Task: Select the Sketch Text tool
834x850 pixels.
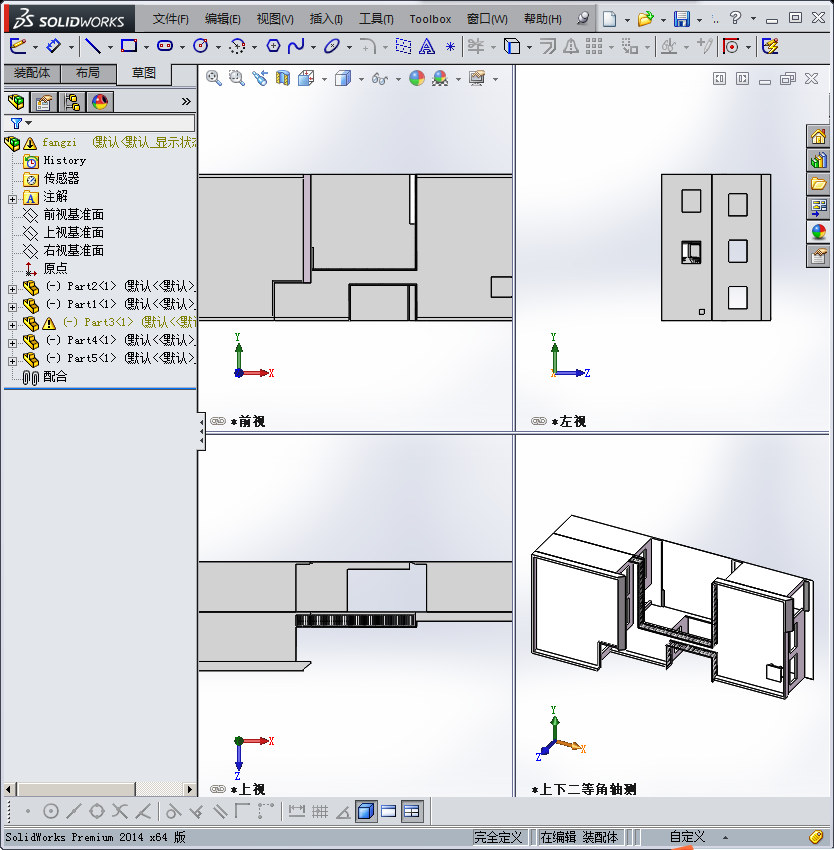Action: tap(427, 47)
